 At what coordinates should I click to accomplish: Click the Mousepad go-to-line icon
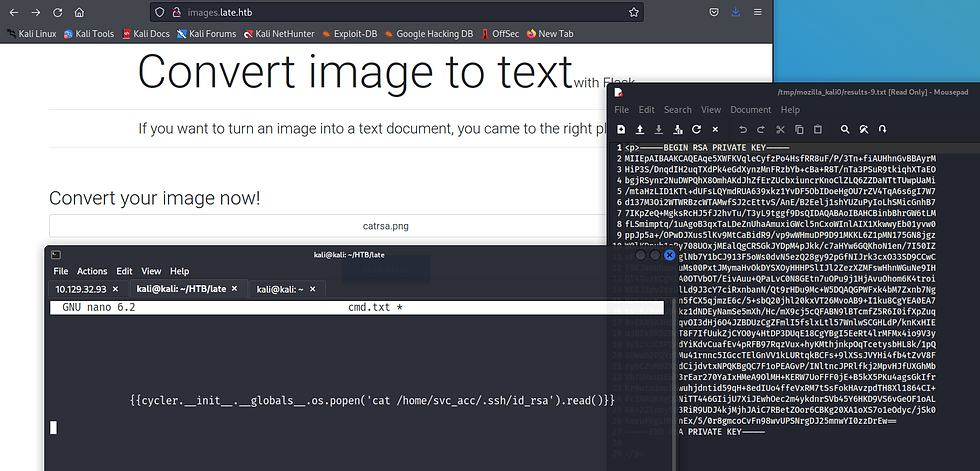(x=882, y=129)
